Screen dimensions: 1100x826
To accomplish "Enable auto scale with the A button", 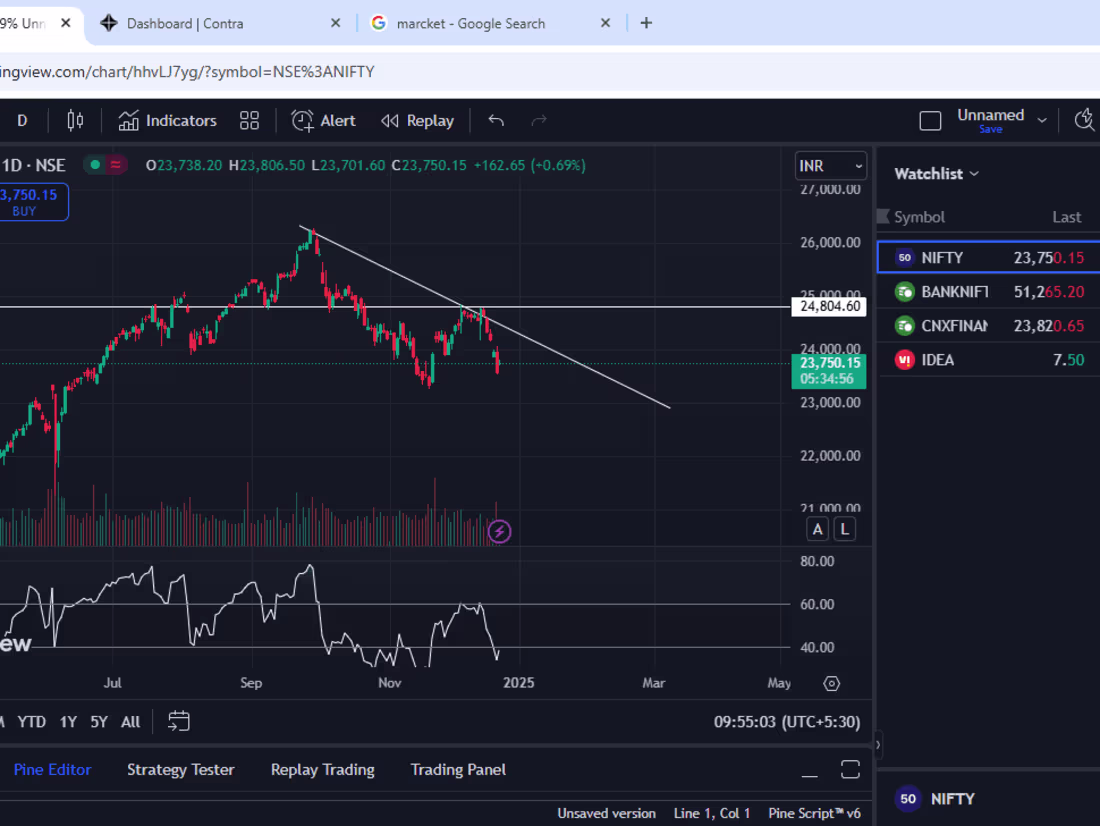I will point(817,528).
